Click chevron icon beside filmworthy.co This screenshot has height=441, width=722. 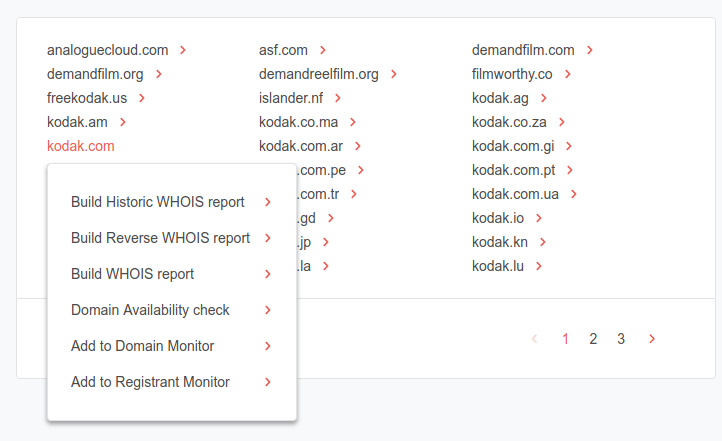coord(568,74)
